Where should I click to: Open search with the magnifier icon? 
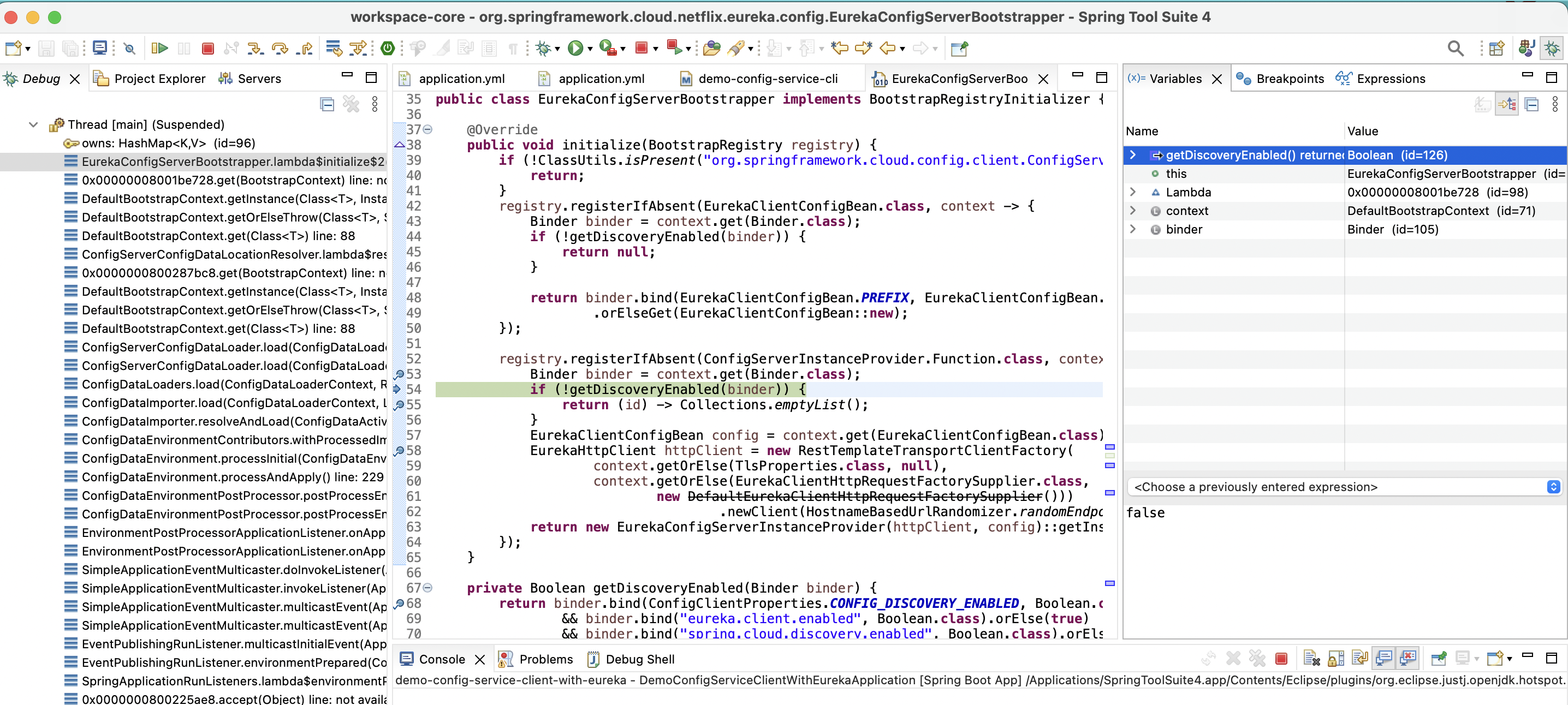[1456, 49]
